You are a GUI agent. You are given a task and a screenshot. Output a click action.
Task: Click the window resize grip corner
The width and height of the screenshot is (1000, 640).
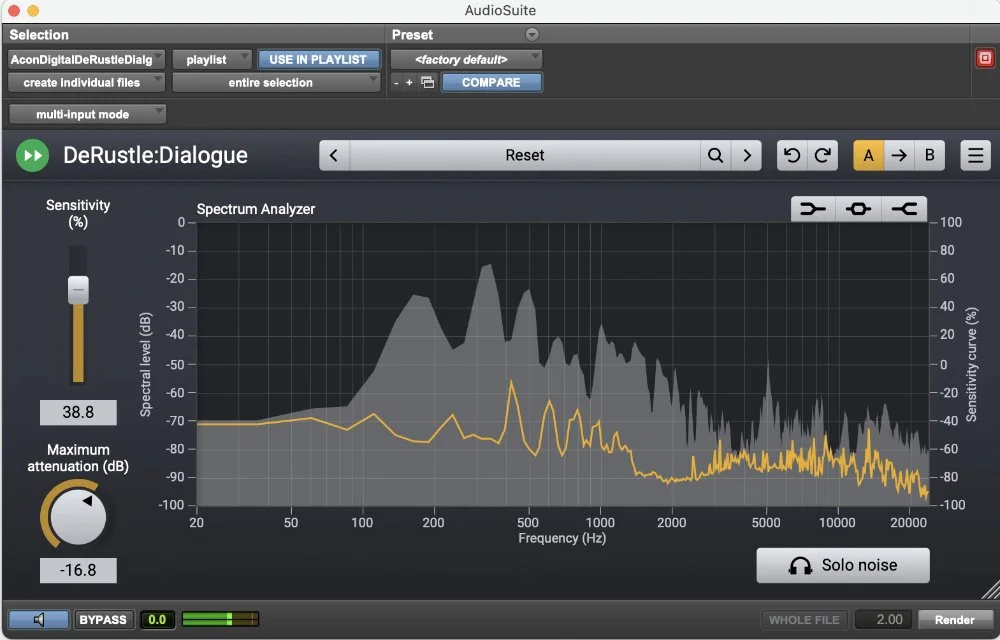click(x=990, y=590)
